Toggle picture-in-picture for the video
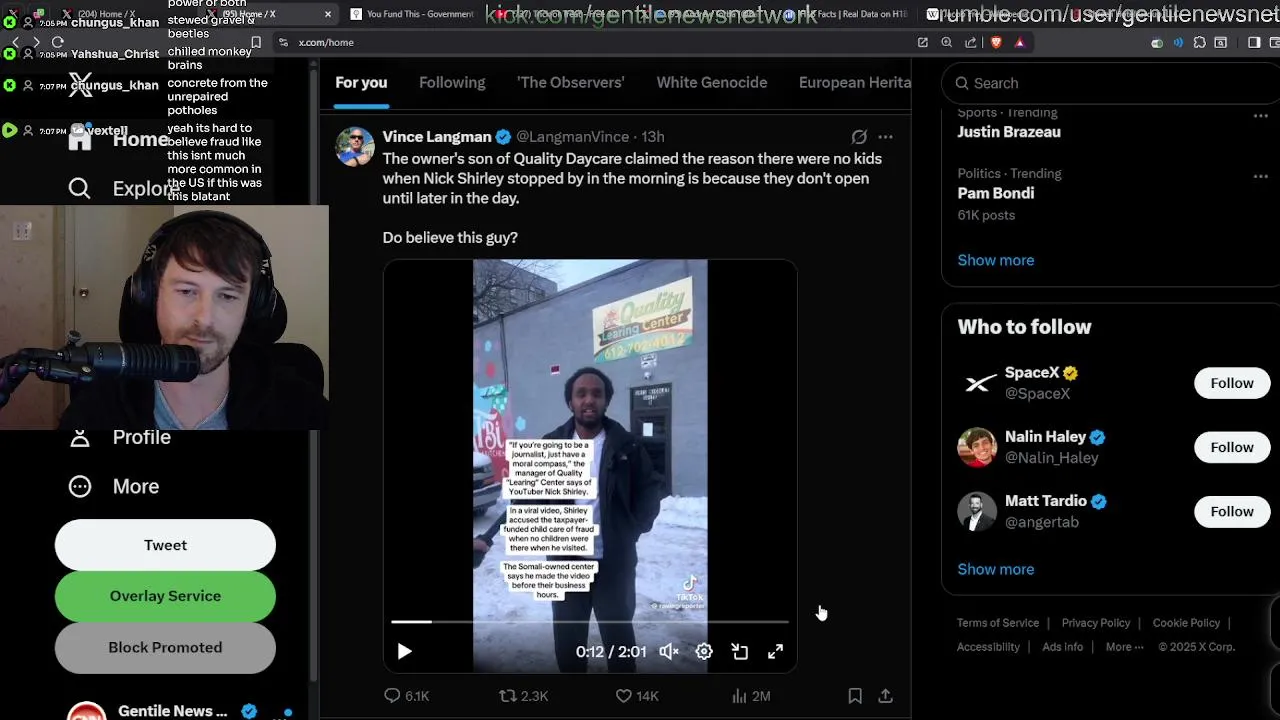 (x=740, y=651)
